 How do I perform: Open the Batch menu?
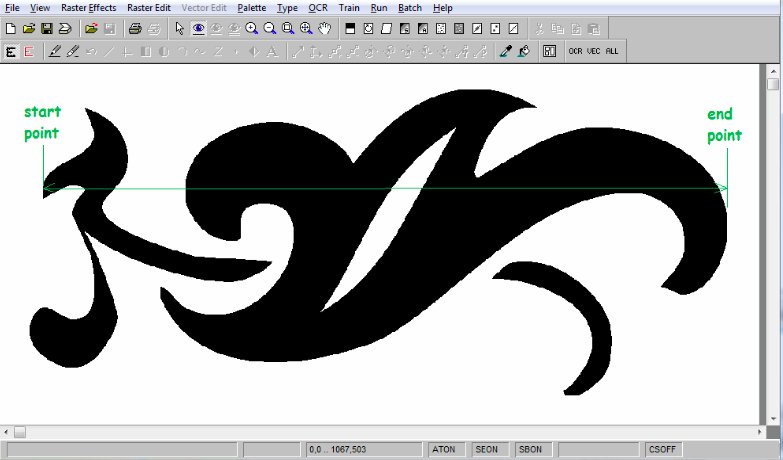point(410,7)
